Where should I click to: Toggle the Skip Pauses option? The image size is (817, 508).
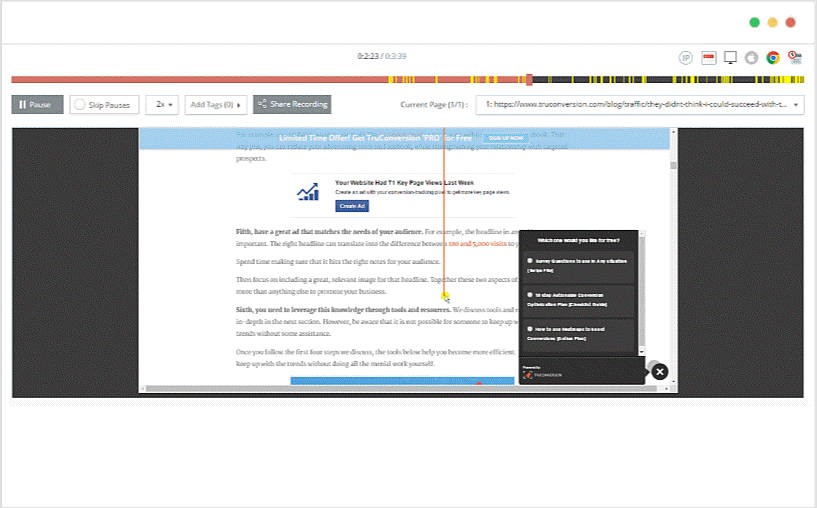104,104
